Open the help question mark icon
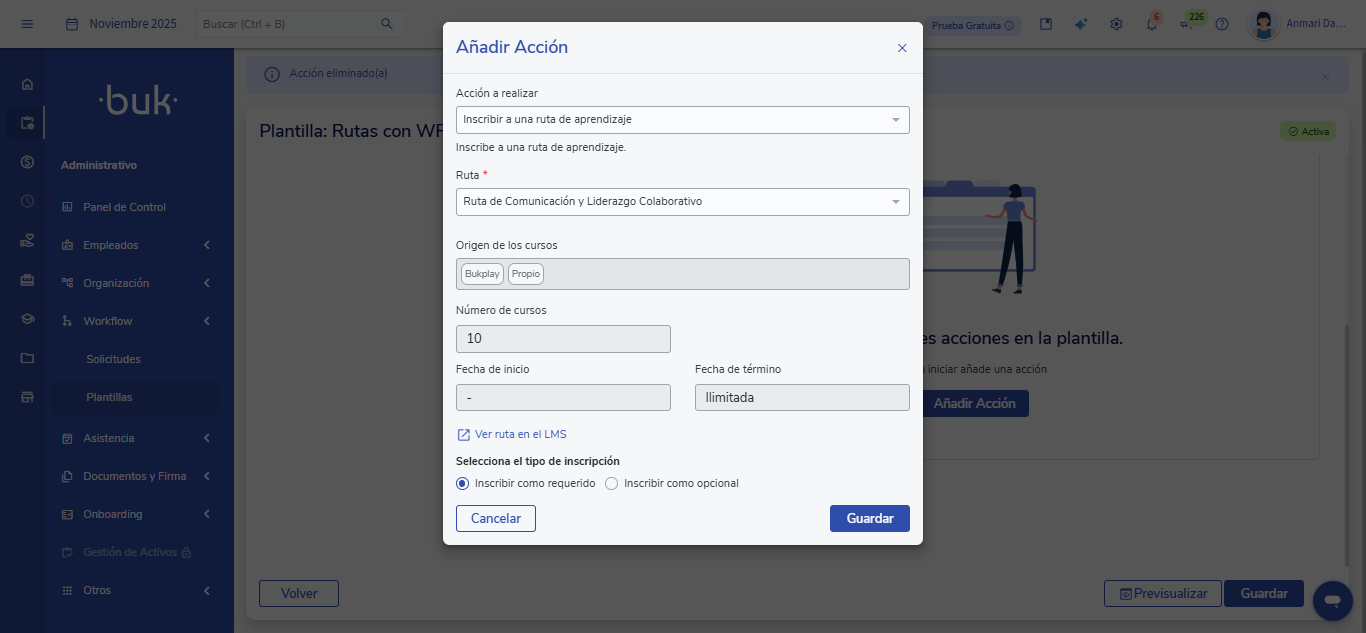Screen dimensions: 1366x633 pyautogui.click(x=1221, y=24)
